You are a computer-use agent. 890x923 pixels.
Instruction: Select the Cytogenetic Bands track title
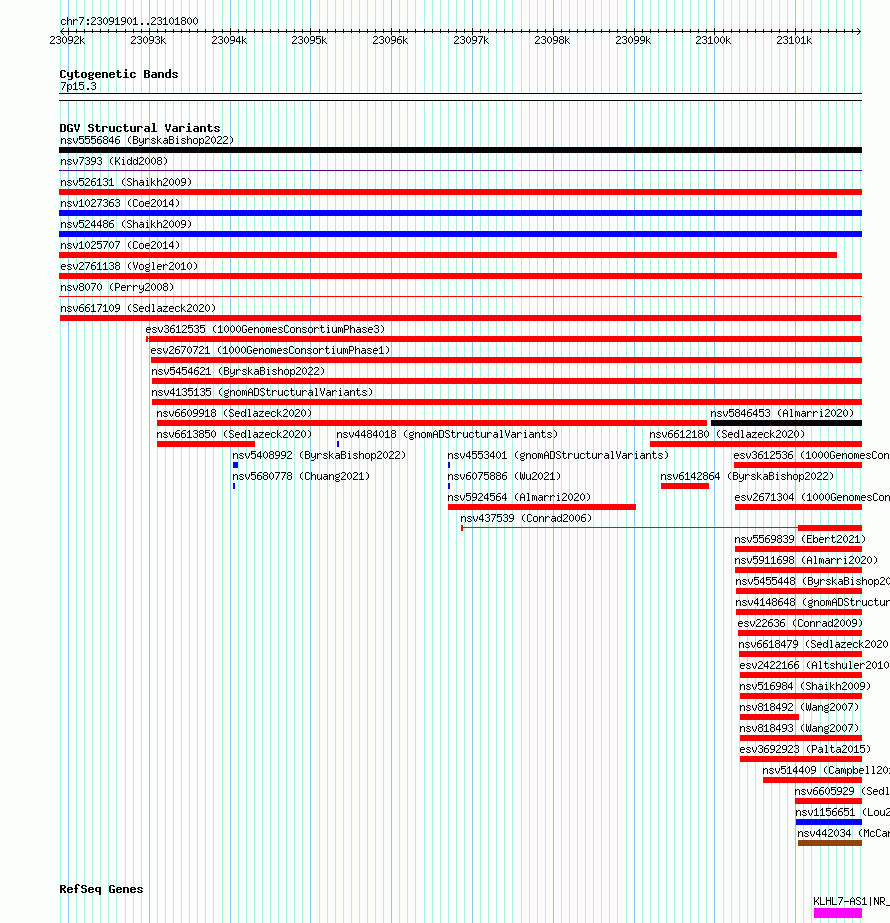[119, 74]
